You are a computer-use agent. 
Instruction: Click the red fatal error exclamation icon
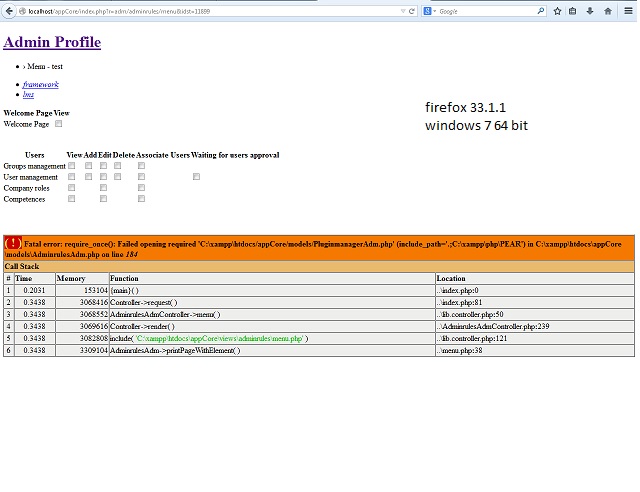[13, 244]
